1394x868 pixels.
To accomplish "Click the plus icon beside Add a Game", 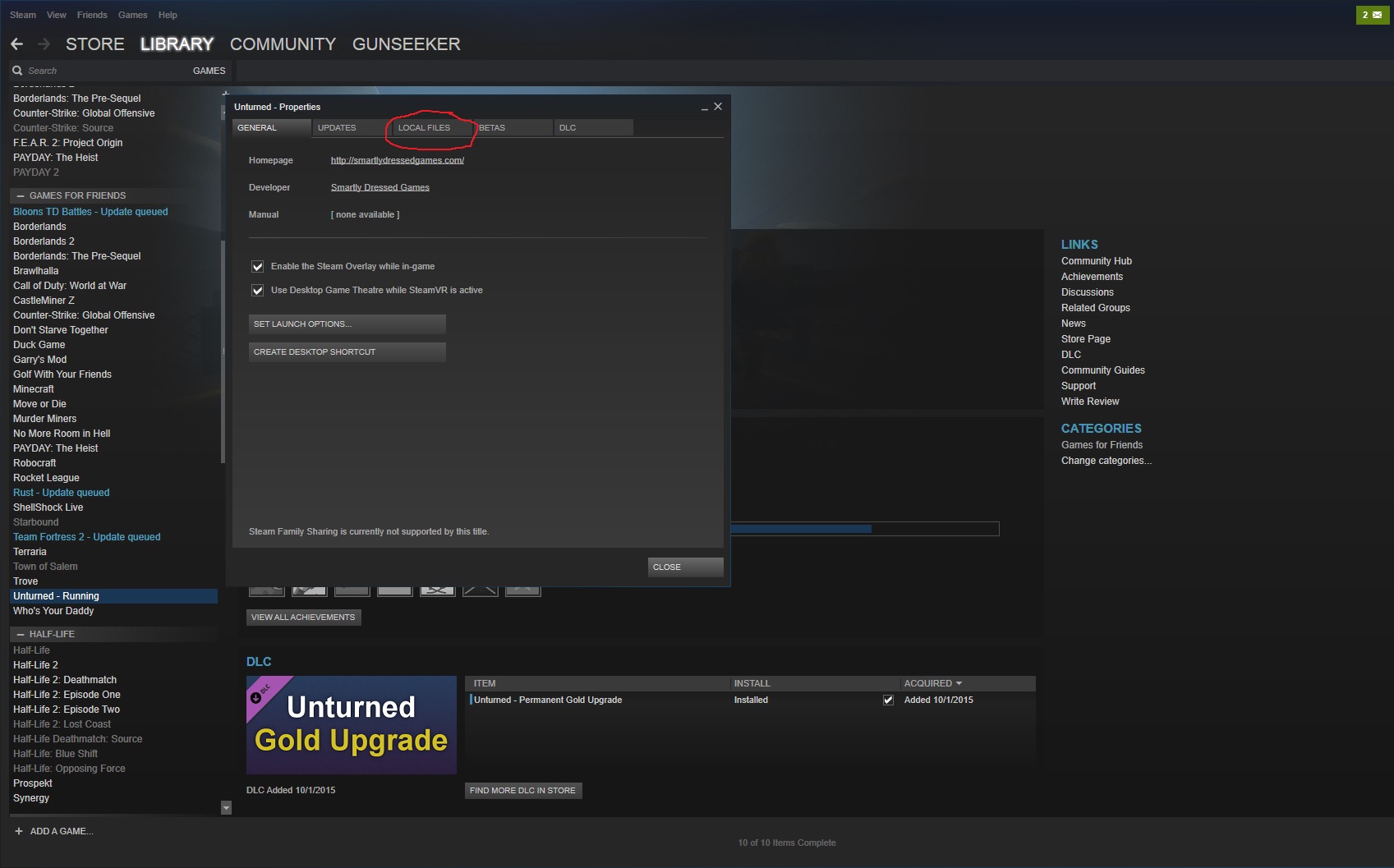I will [x=19, y=831].
